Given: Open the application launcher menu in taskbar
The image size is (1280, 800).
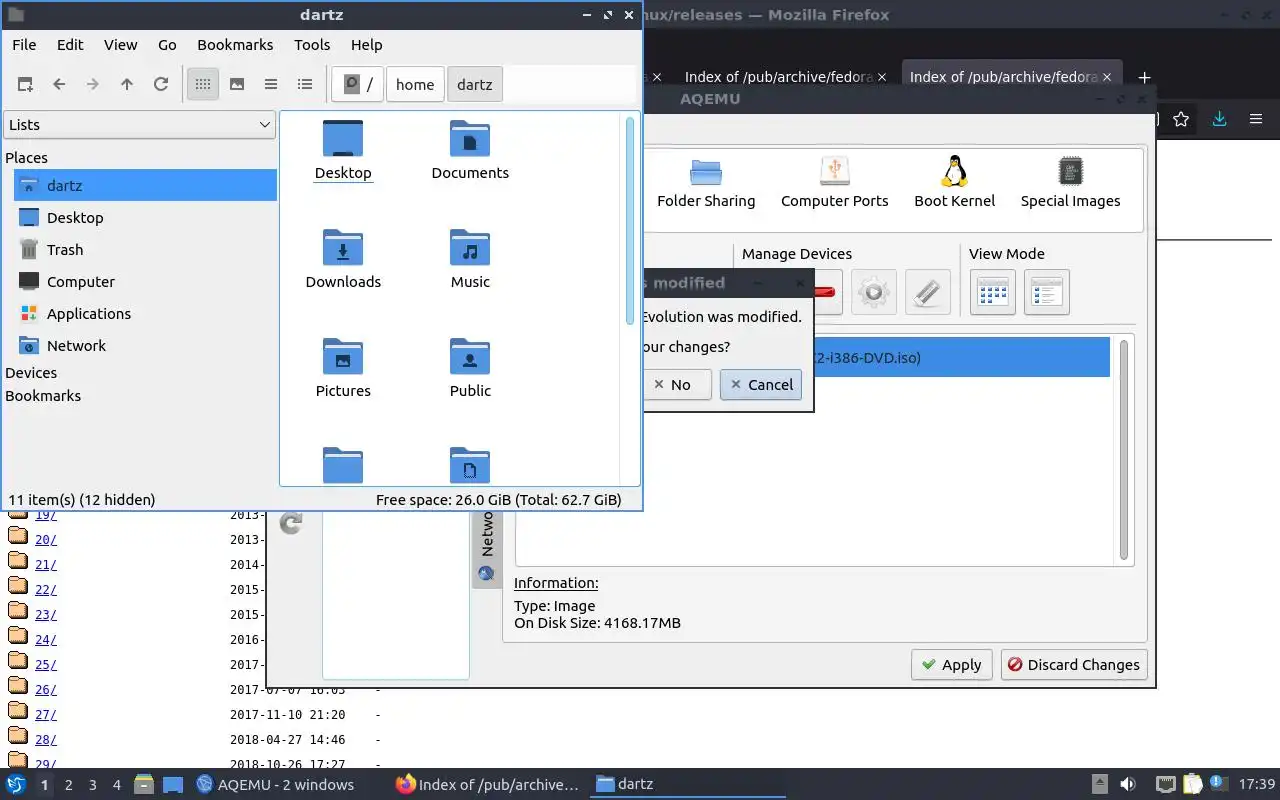Looking at the screenshot, I should coord(16,785).
